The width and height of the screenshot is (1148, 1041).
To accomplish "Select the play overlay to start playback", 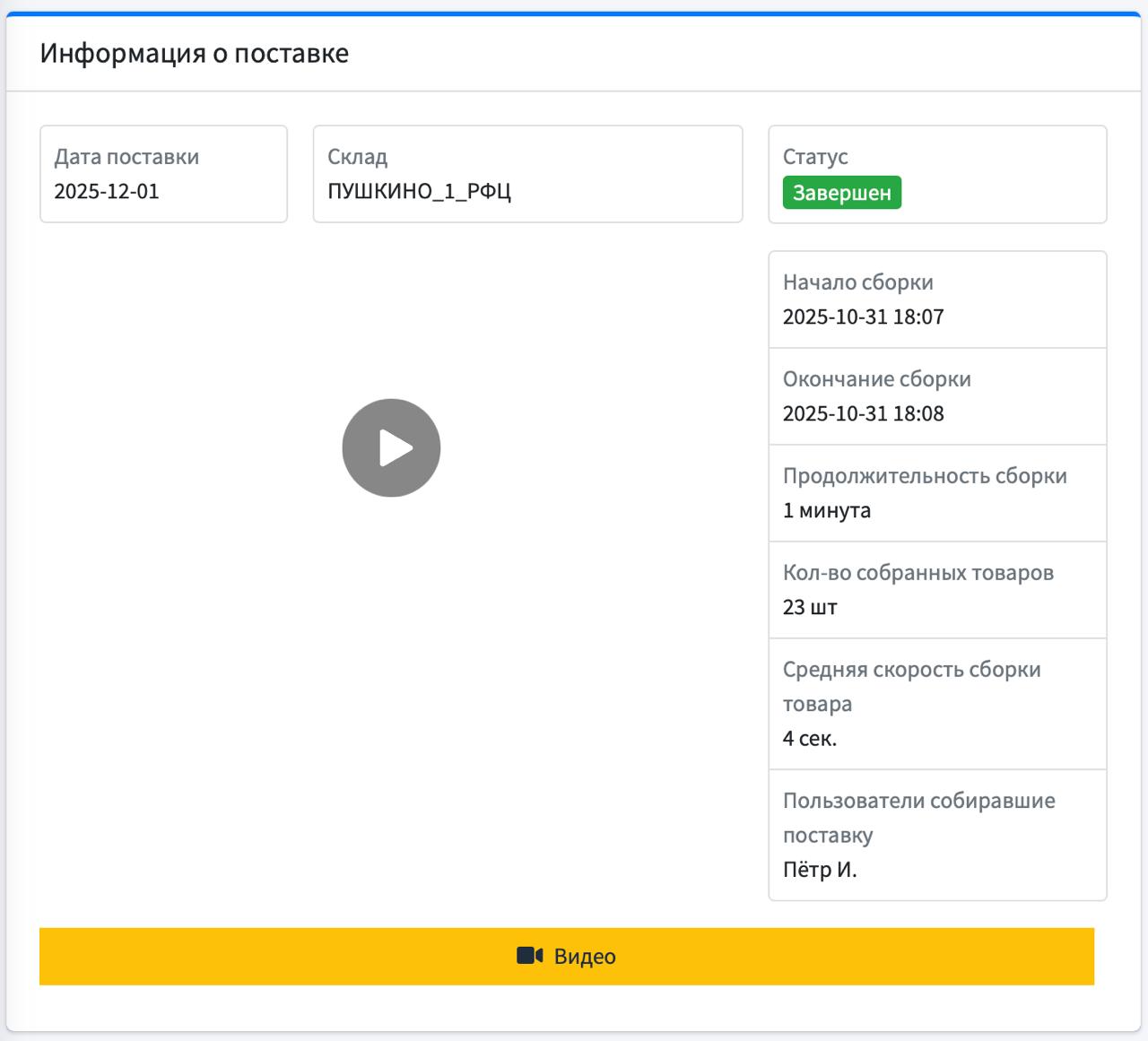I will tap(392, 447).
